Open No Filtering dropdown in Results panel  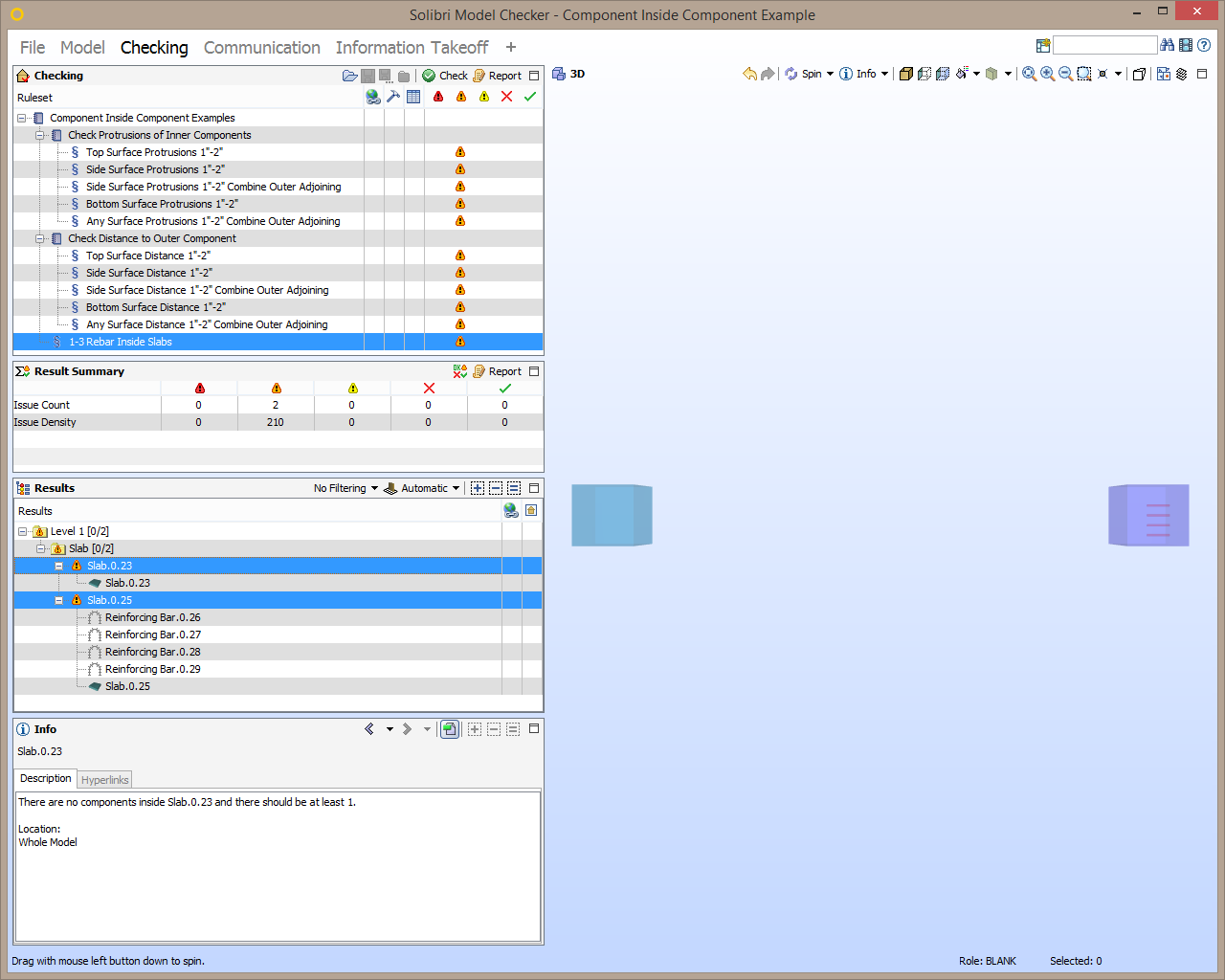pyautogui.click(x=345, y=488)
